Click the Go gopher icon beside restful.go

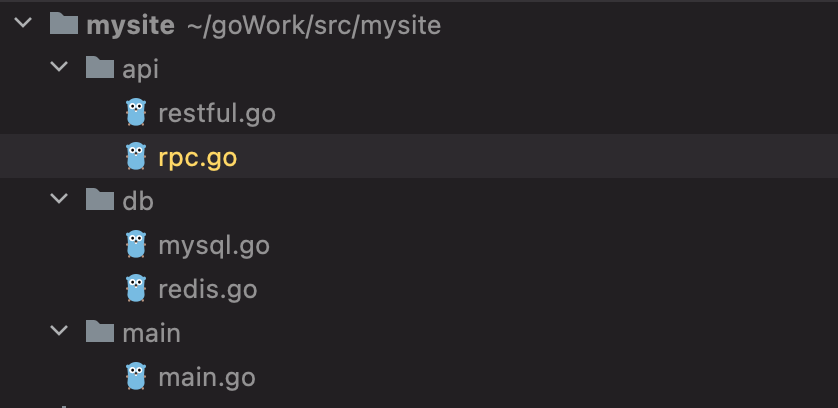point(136,113)
